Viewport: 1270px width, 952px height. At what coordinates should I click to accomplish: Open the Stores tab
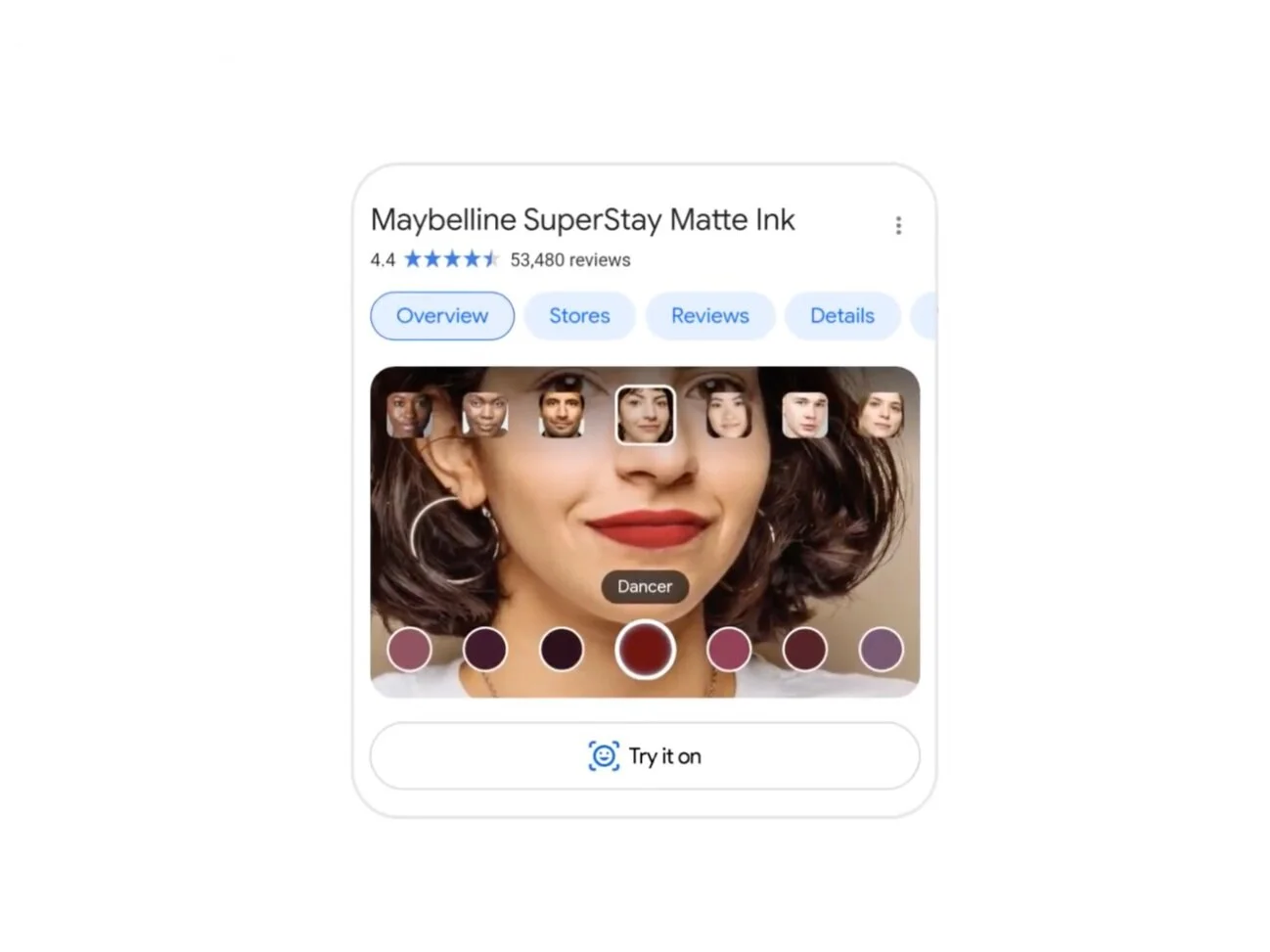[x=579, y=316]
